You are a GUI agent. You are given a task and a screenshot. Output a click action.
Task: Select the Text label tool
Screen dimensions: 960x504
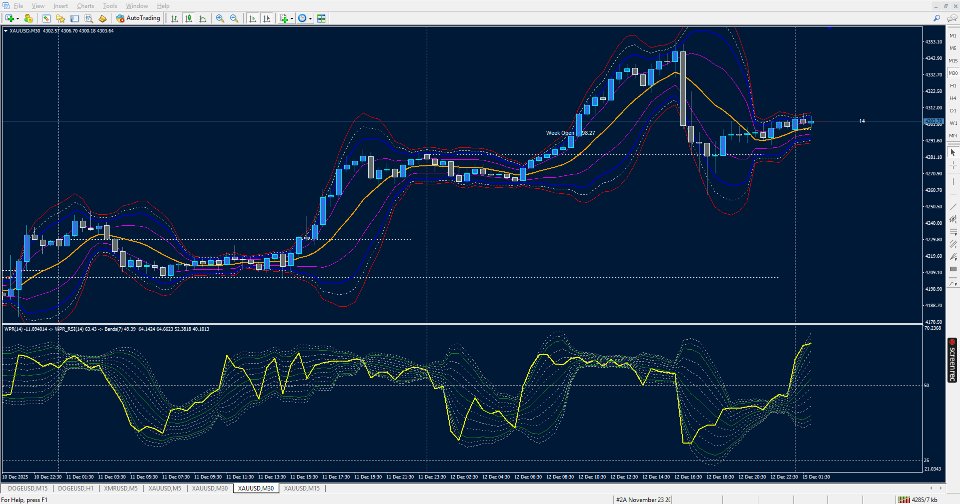953,257
